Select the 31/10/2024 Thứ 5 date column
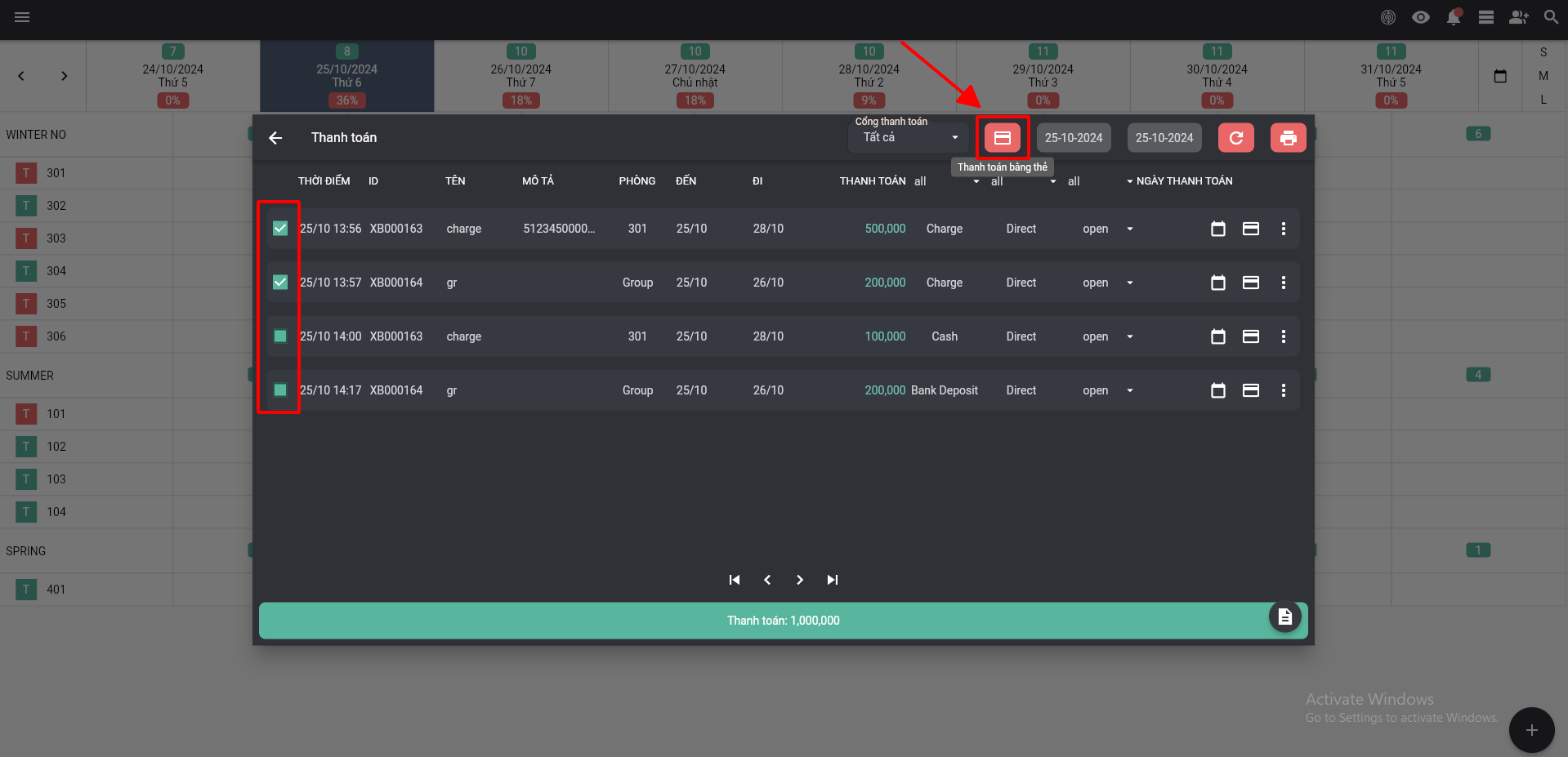1568x757 pixels. [x=1392, y=76]
